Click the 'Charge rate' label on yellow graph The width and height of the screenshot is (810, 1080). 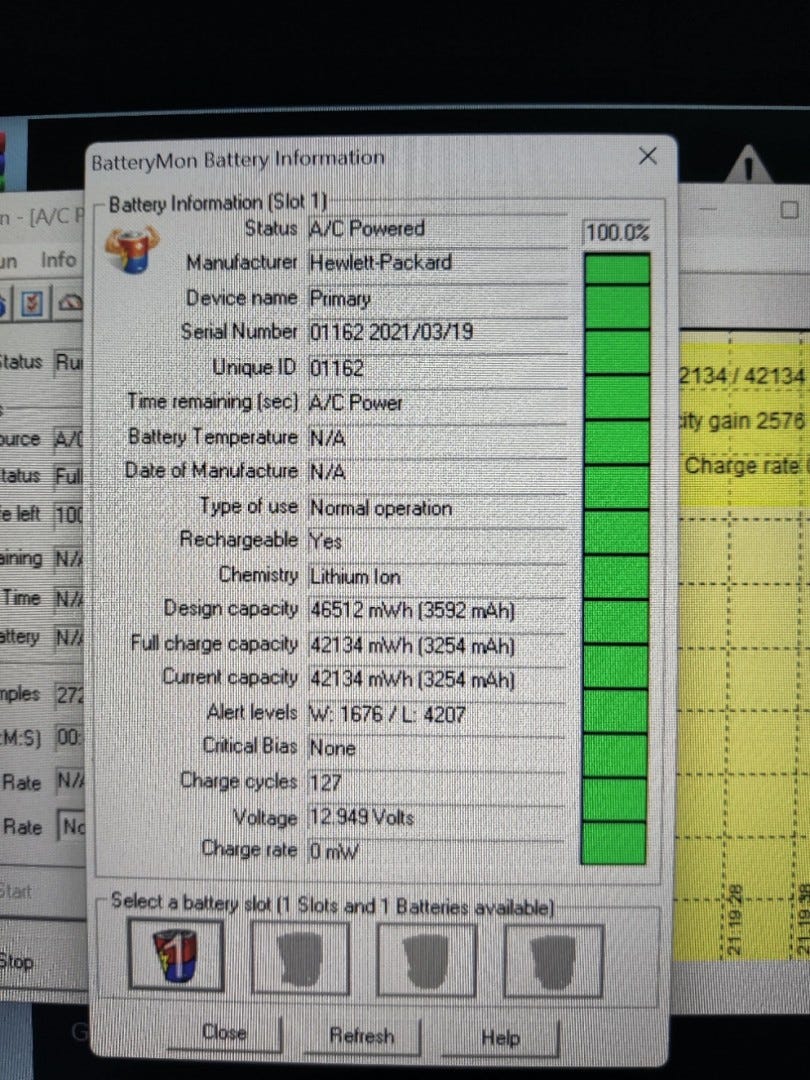click(x=743, y=465)
